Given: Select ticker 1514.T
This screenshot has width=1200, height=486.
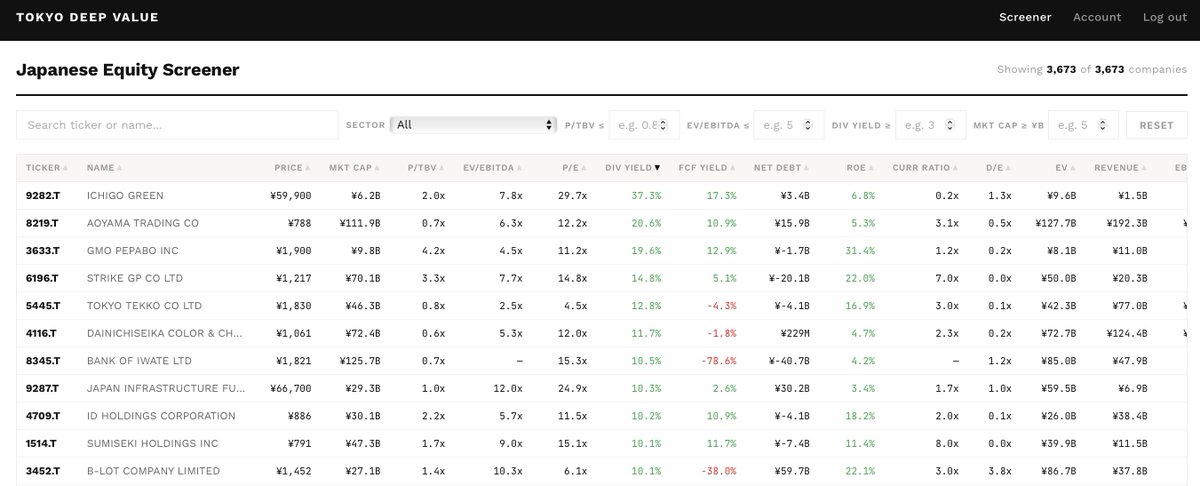Looking at the screenshot, I should 43,443.
